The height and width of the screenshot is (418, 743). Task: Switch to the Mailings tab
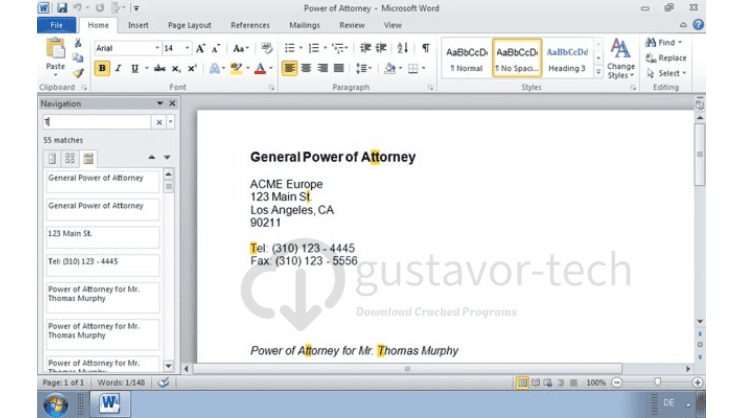coord(305,25)
